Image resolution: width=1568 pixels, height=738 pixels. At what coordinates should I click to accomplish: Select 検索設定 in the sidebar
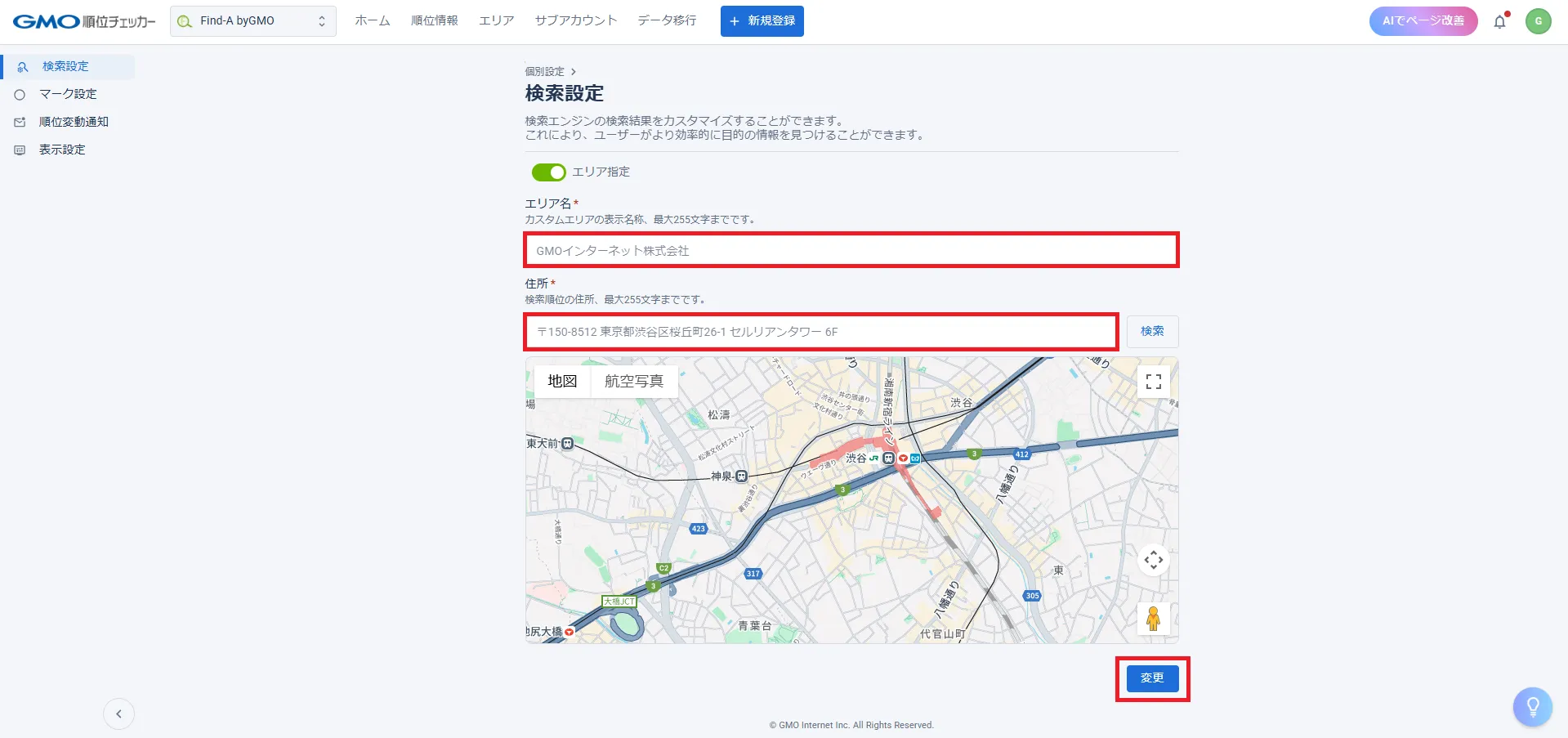69,67
